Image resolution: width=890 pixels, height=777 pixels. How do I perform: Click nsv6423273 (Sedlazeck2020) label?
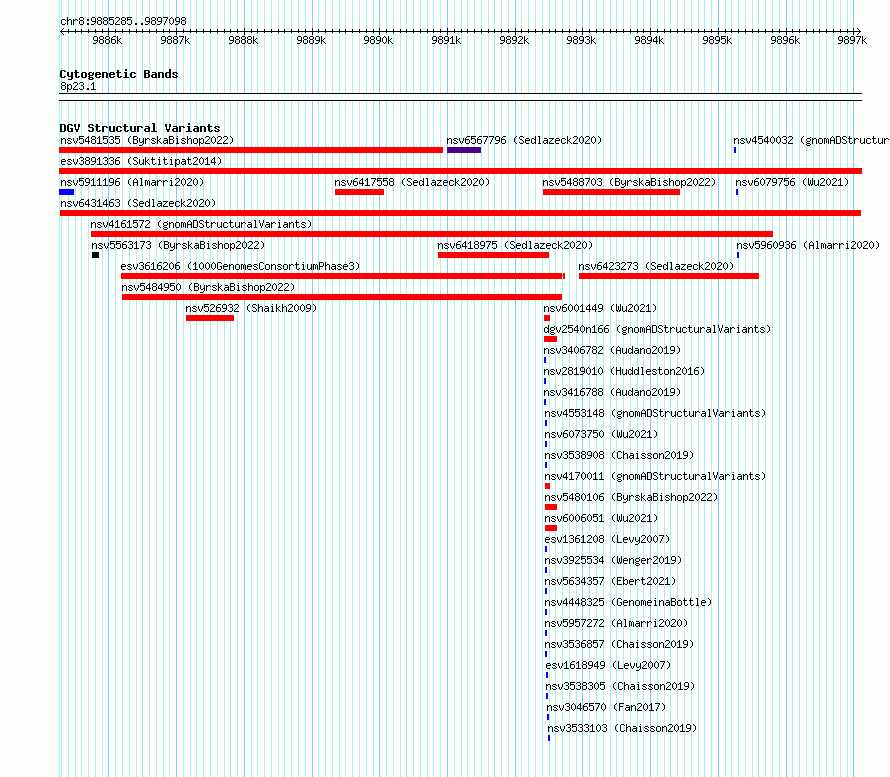point(656,266)
